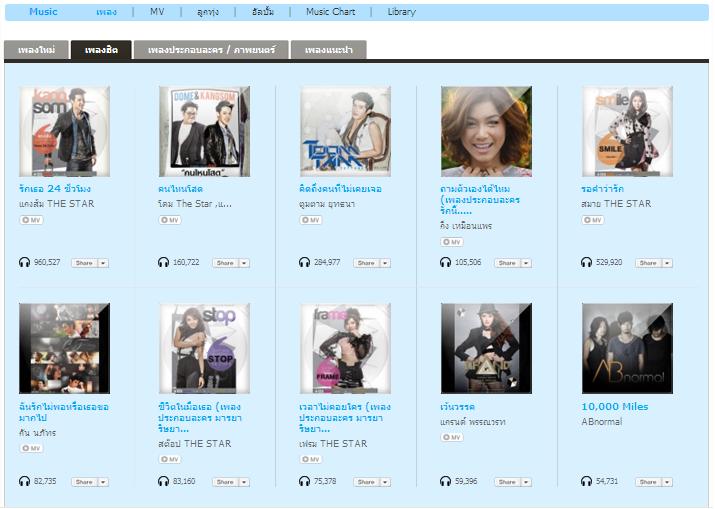Open the เพลงแนะนำ tab
Image resolution: width=715 pixels, height=509 pixels.
click(328, 50)
